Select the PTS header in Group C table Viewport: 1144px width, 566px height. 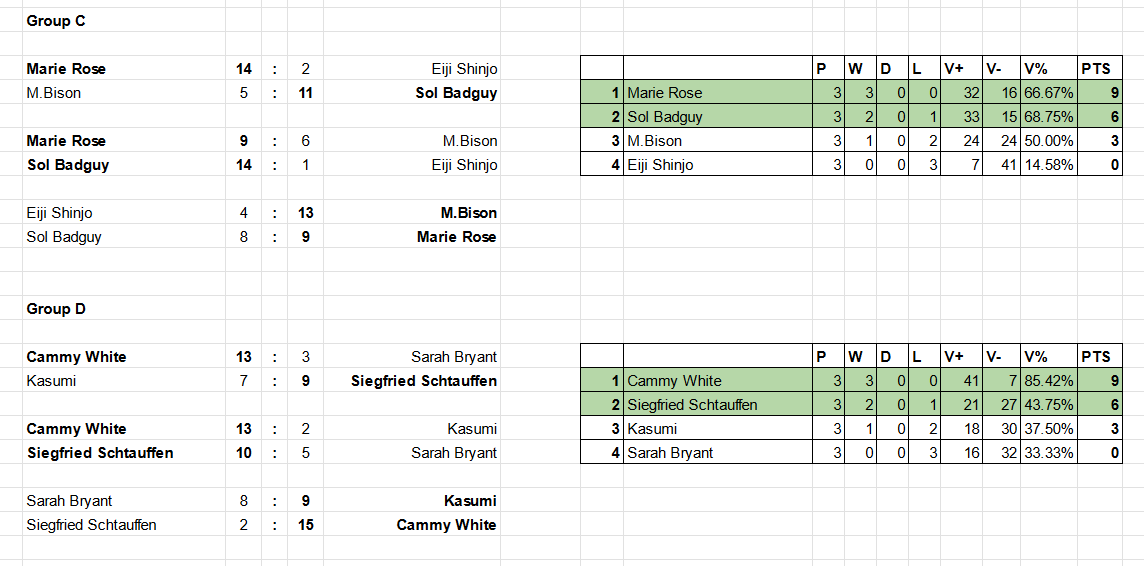[1099, 69]
